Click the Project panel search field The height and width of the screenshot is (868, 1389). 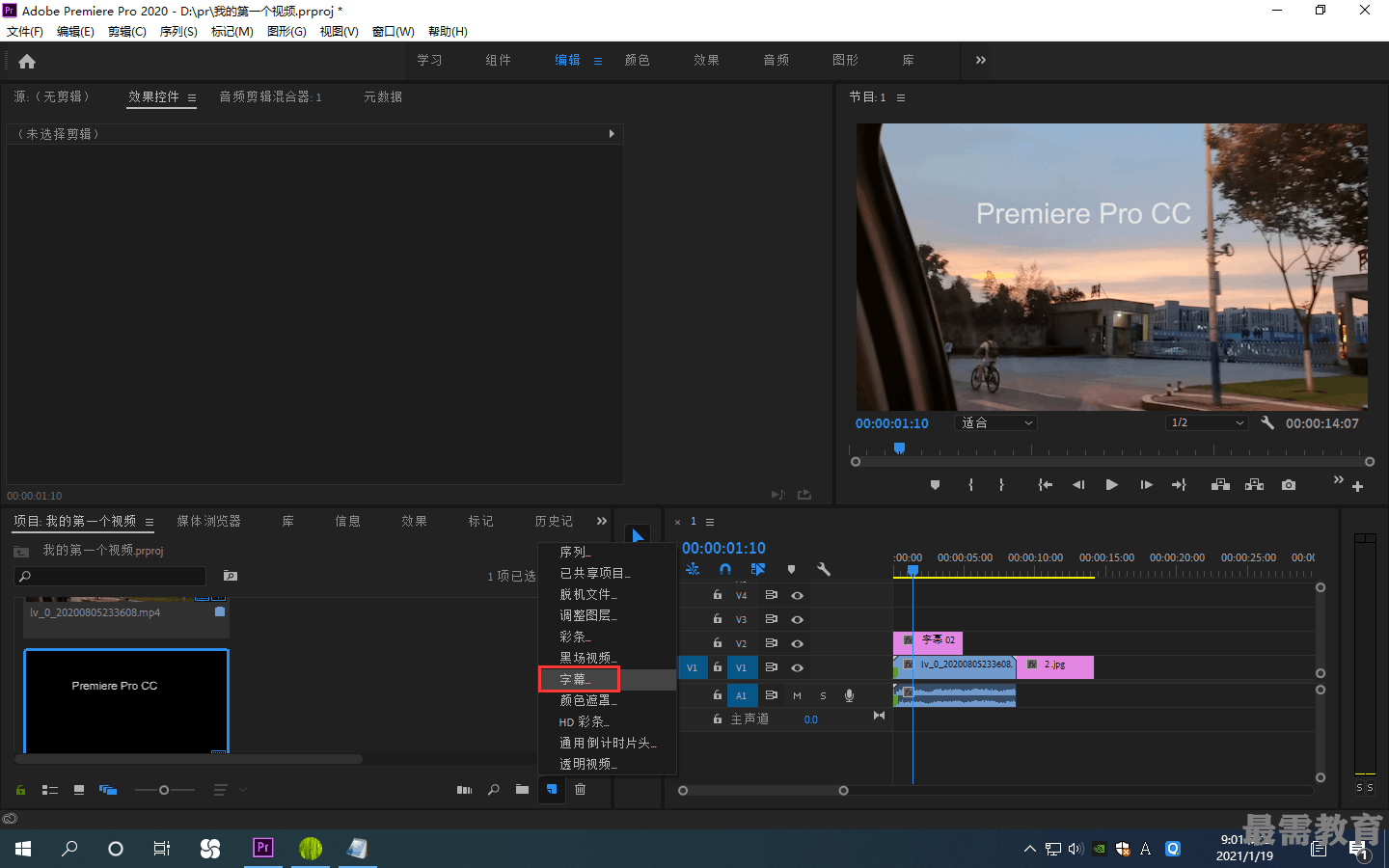tap(110, 576)
